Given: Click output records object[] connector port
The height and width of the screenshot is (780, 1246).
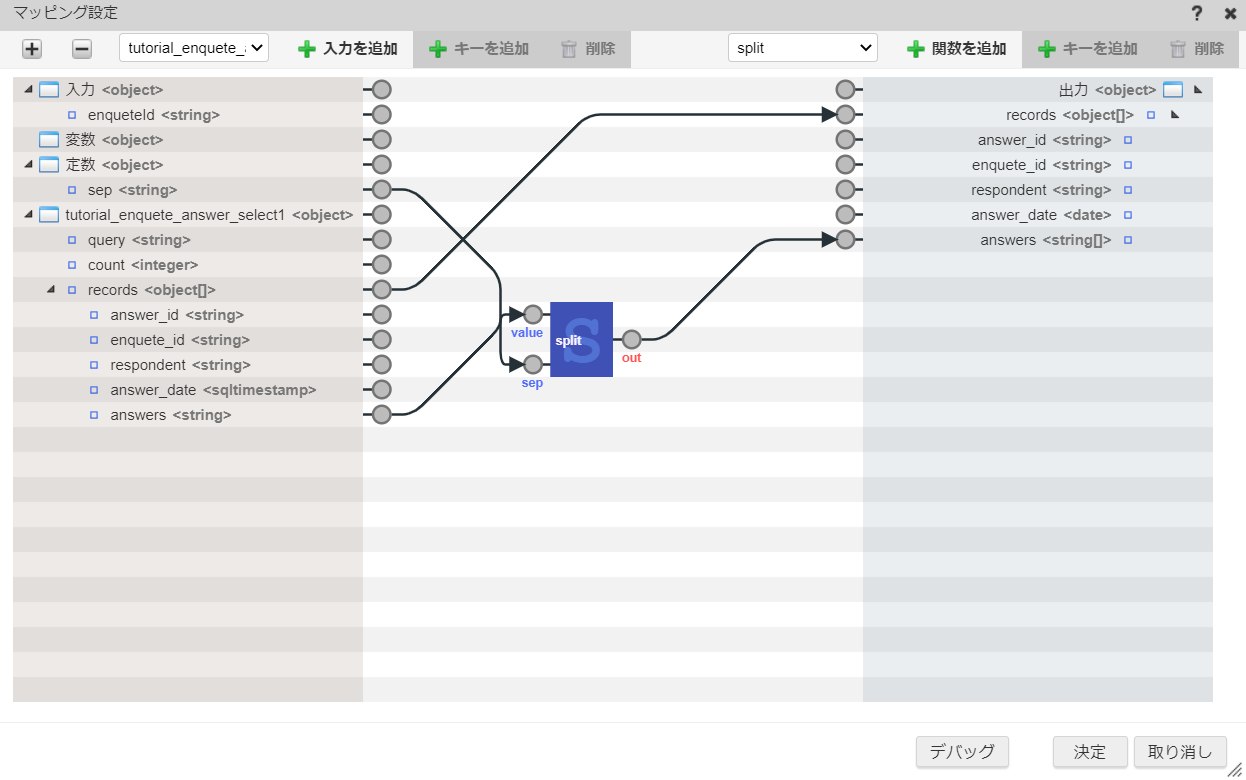Looking at the screenshot, I should 845,115.
